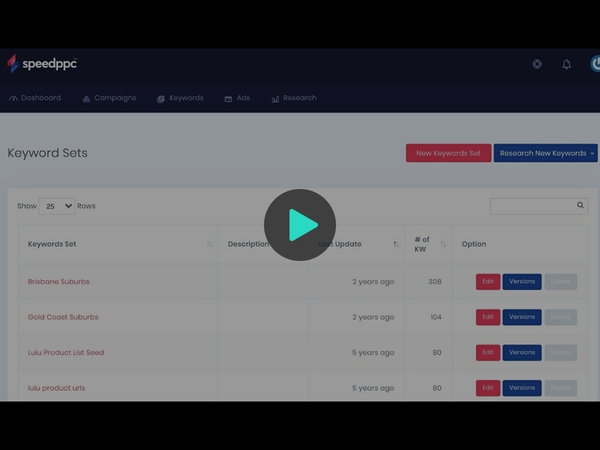Delete the Brisbane Suburbs row
Viewport: 600px width, 450px height.
click(x=561, y=282)
